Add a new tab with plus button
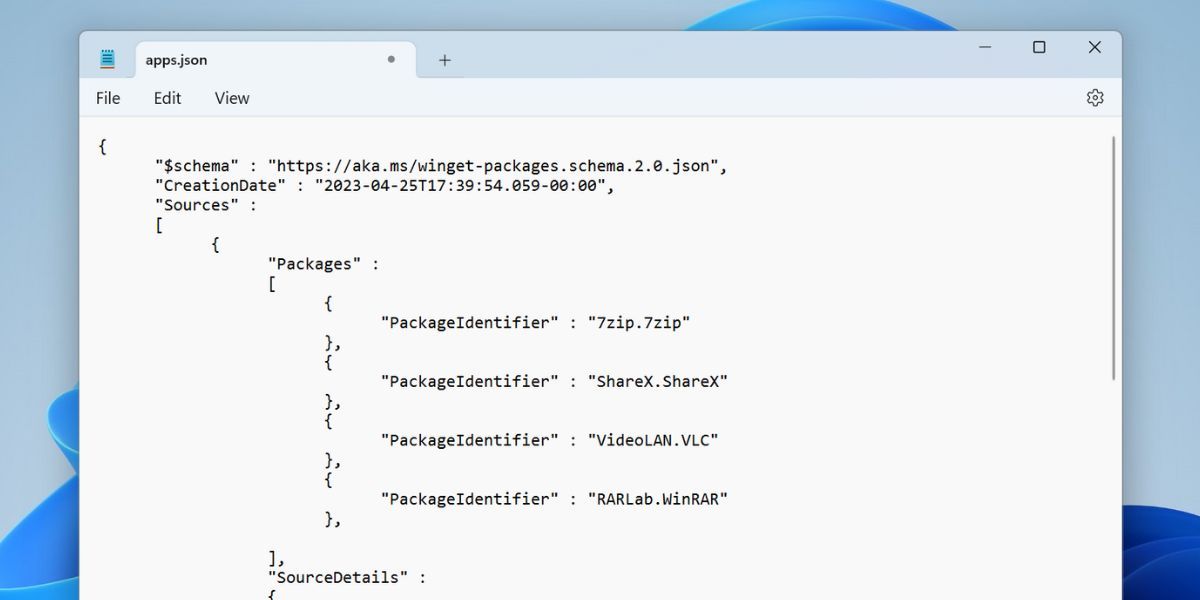Image resolution: width=1200 pixels, height=600 pixels. pyautogui.click(x=445, y=60)
